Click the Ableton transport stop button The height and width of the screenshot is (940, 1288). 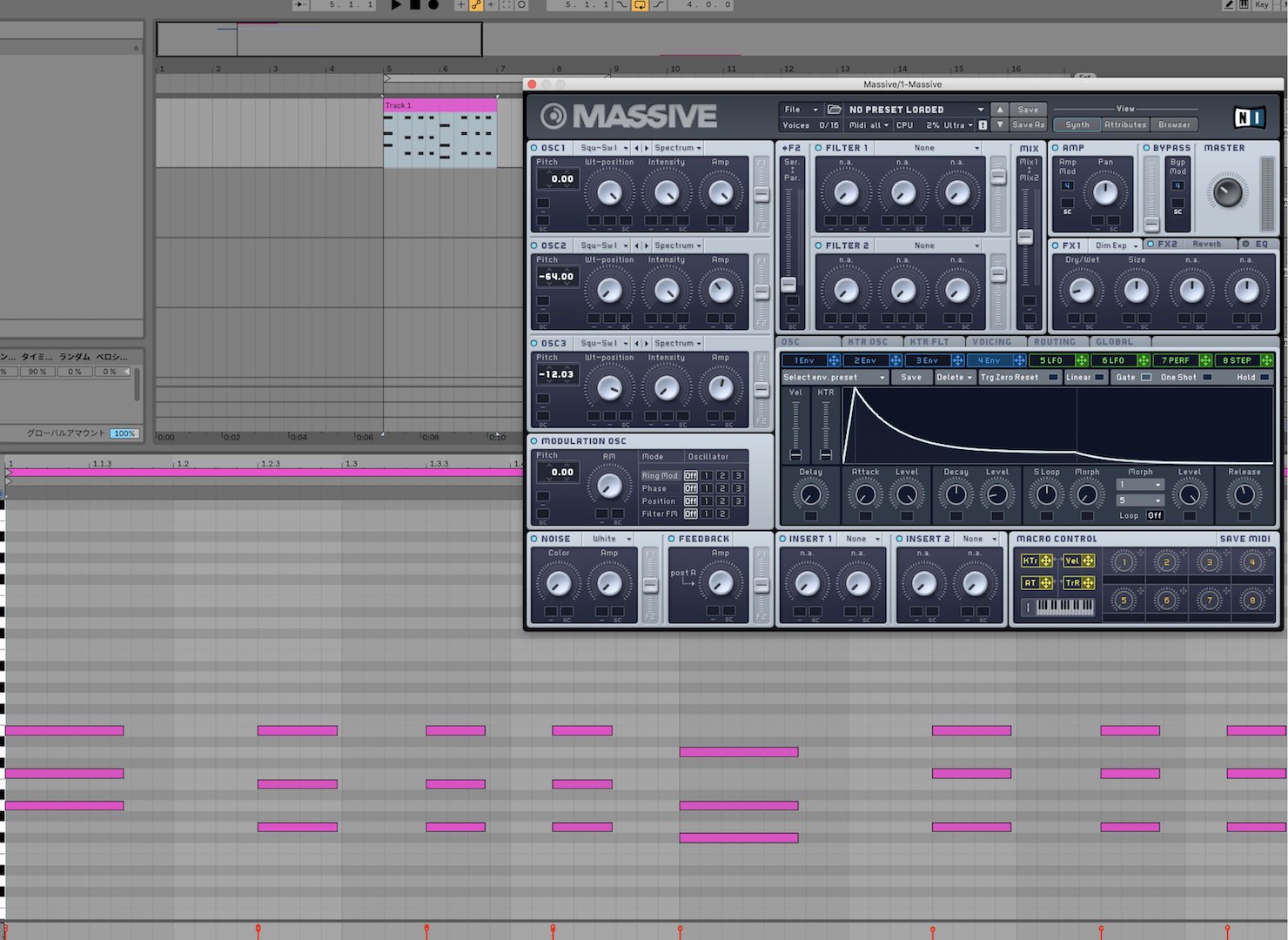(415, 5)
